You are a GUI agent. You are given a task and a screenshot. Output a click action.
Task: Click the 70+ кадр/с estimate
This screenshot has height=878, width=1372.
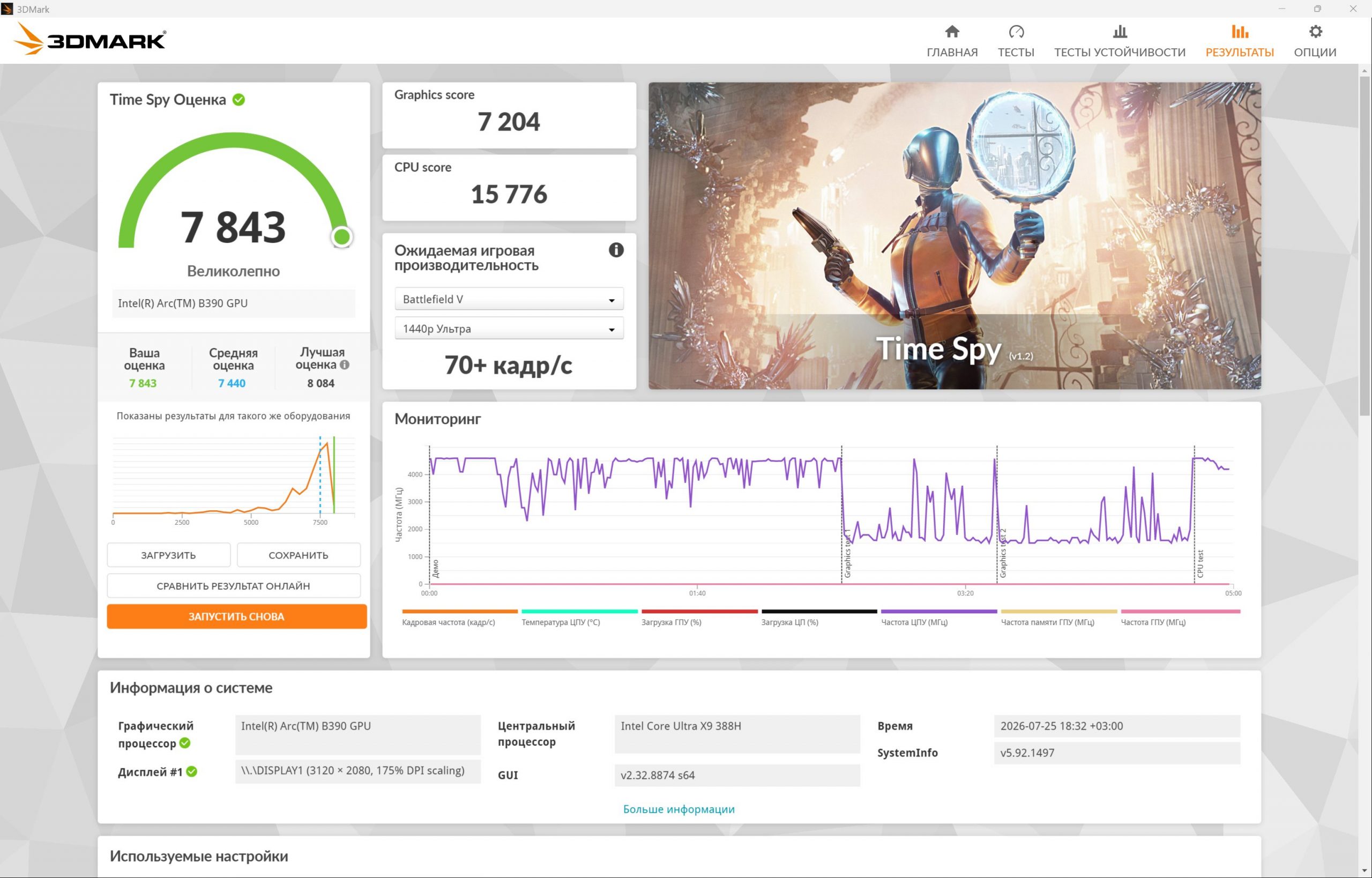(509, 365)
